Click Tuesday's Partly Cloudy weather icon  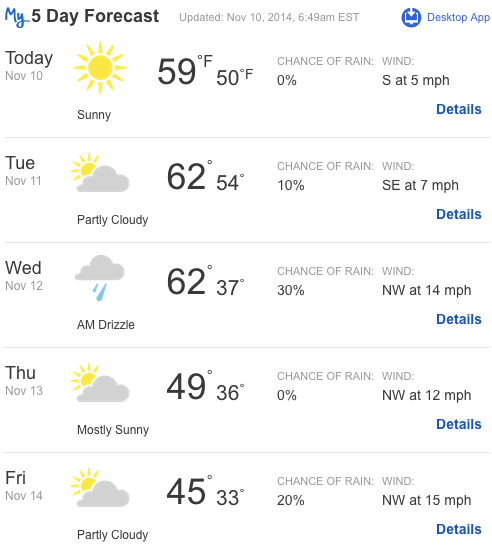[x=100, y=173]
